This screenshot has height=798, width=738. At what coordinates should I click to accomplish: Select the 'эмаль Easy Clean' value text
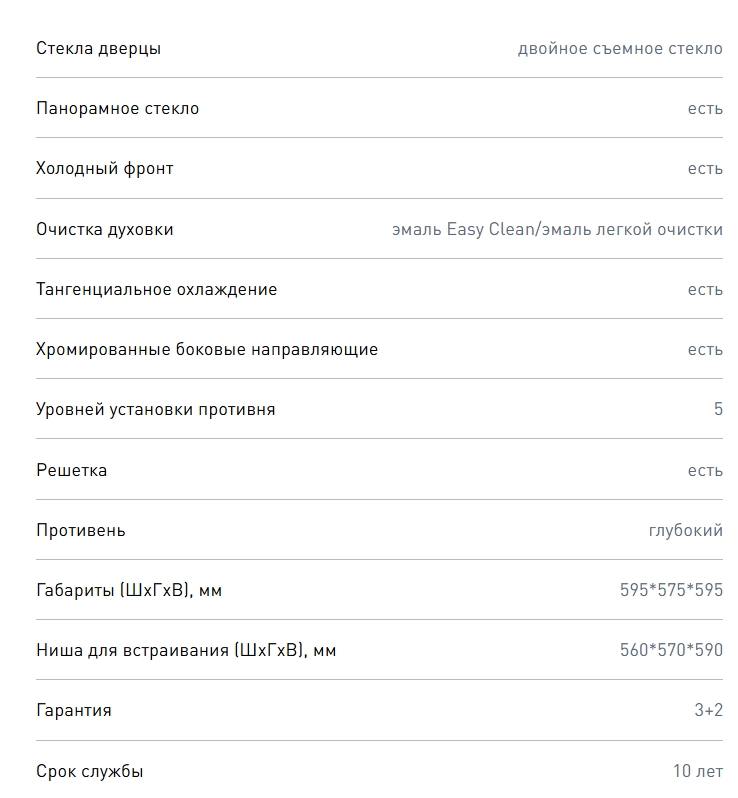(x=463, y=230)
